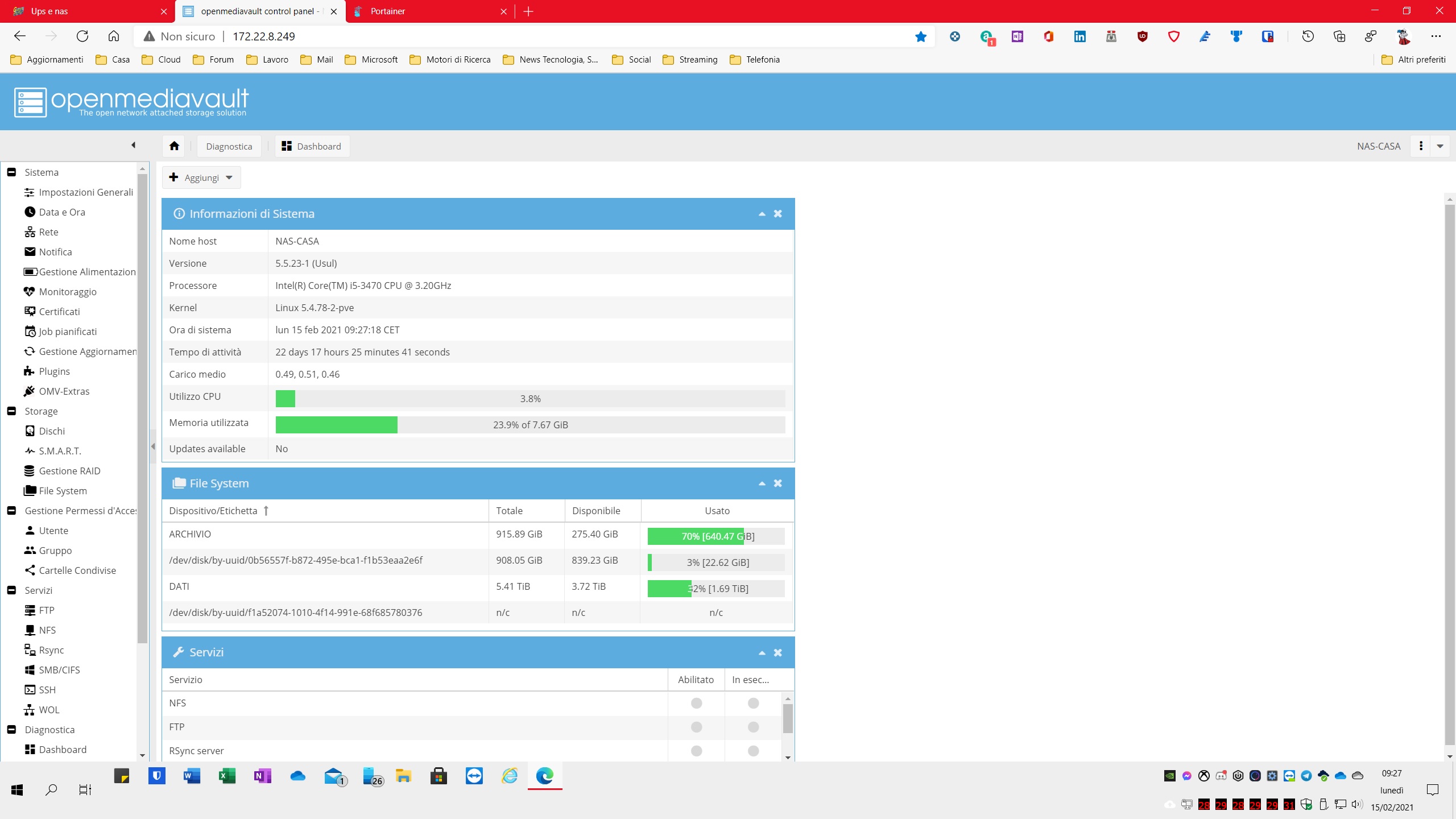Open the Certificati page
Viewport: 1456px width, 819px height.
(x=59, y=312)
